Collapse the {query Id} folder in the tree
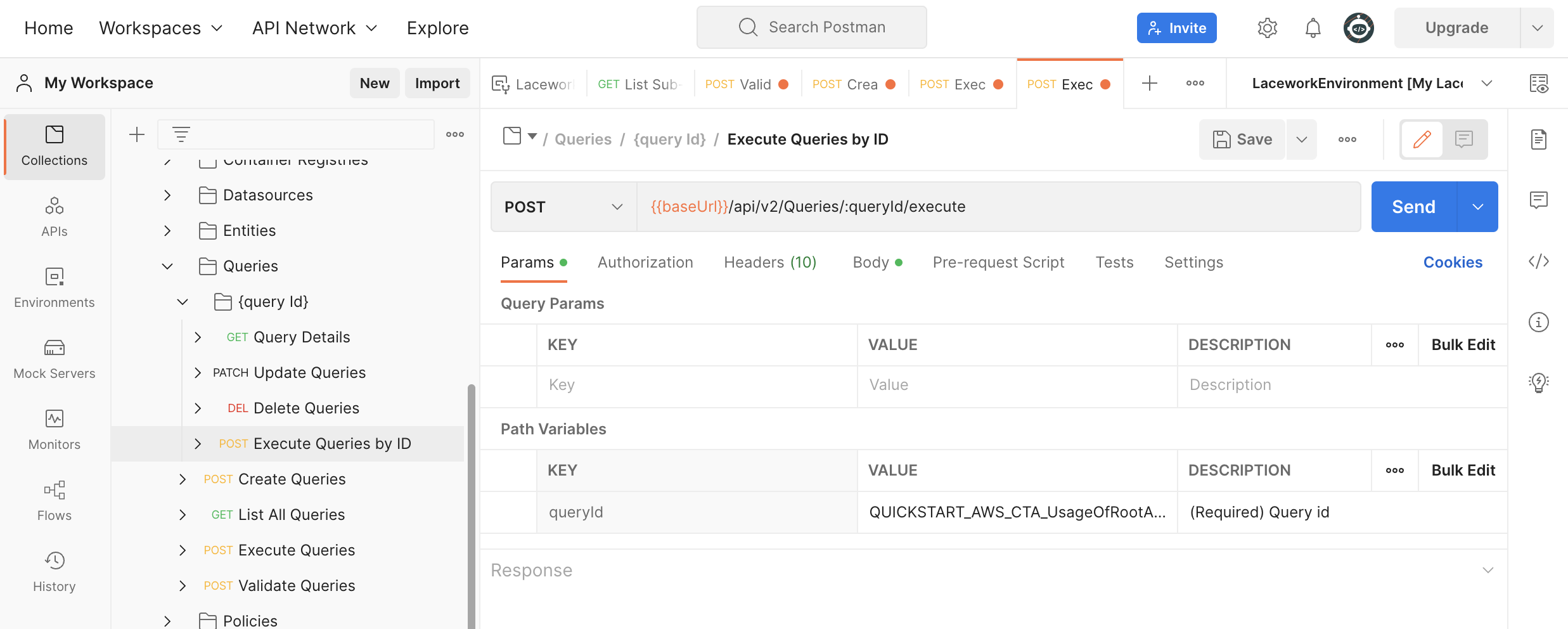The width and height of the screenshot is (1568, 629). 183,301
